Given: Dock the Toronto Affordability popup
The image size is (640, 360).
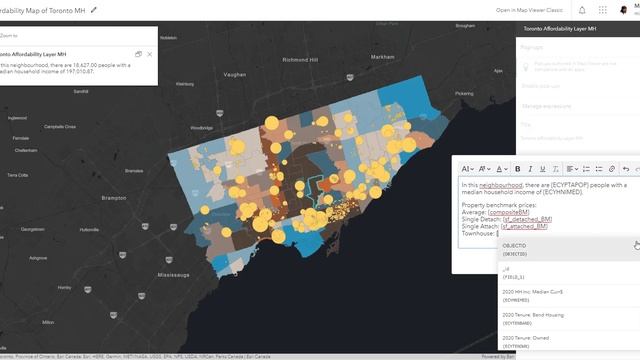Looking at the screenshot, I should [138, 54].
